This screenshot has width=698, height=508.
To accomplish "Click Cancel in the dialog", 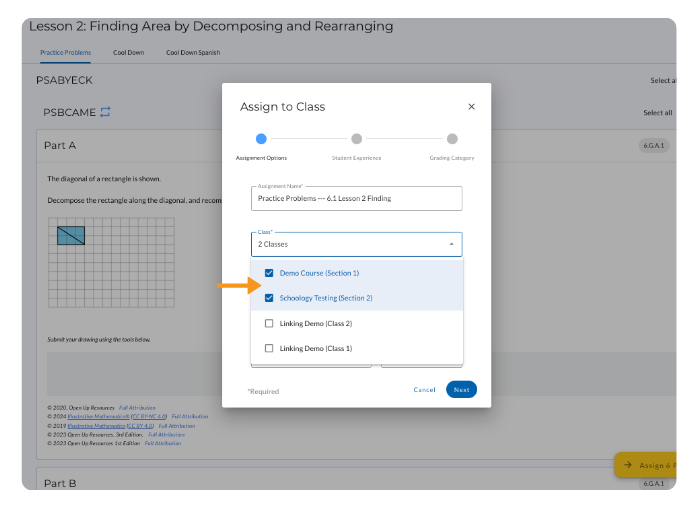I will coord(424,390).
